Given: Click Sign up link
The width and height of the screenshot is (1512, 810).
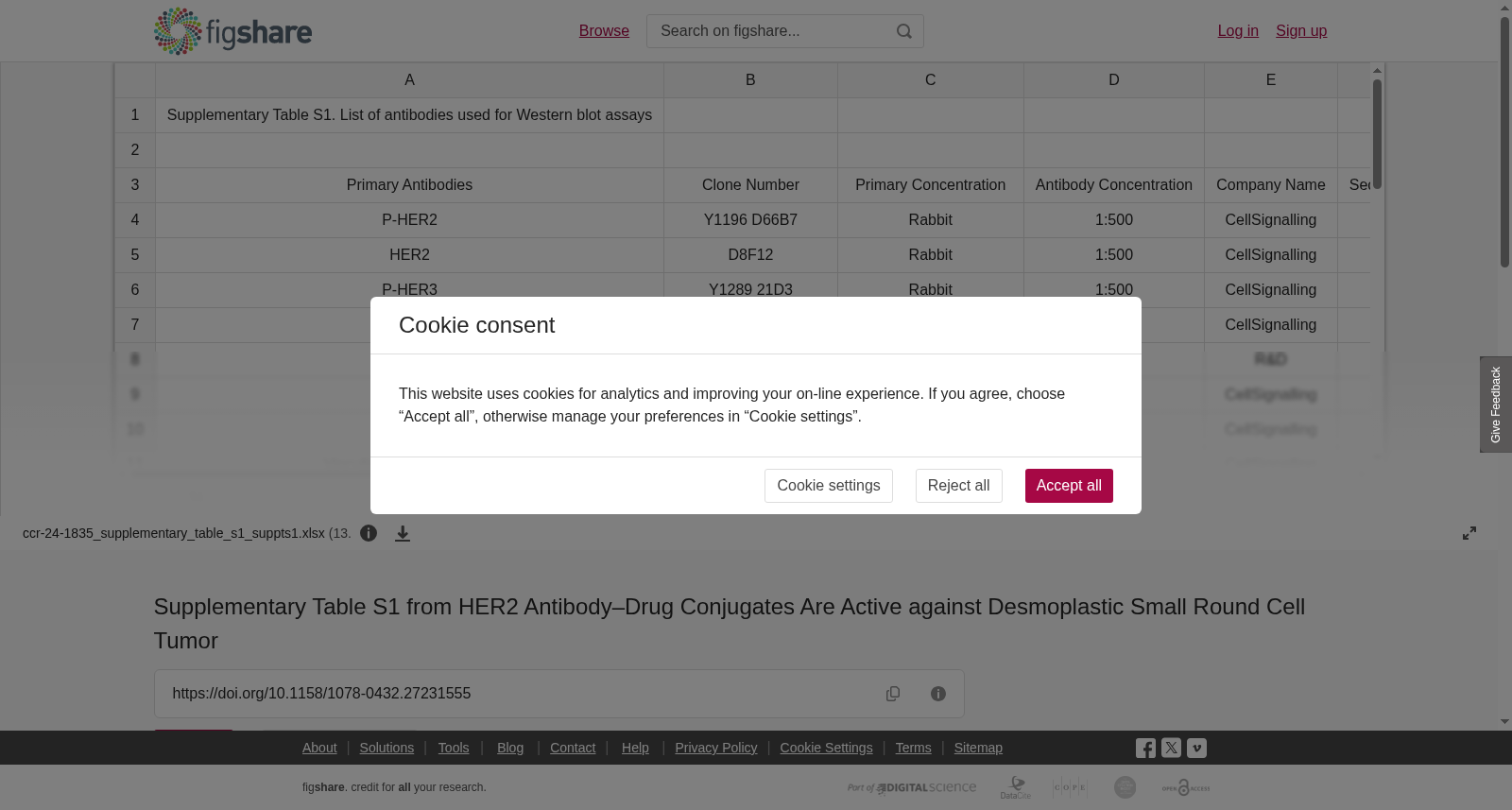Looking at the screenshot, I should pyautogui.click(x=1301, y=31).
